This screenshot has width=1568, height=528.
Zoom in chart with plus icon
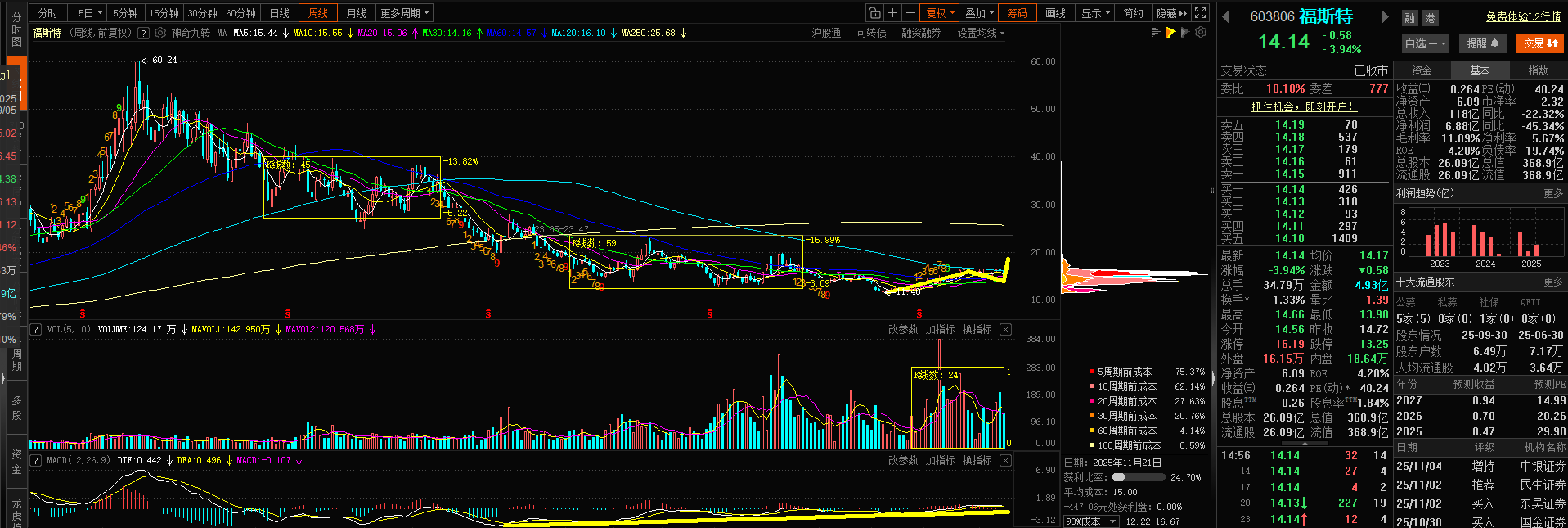892,13
